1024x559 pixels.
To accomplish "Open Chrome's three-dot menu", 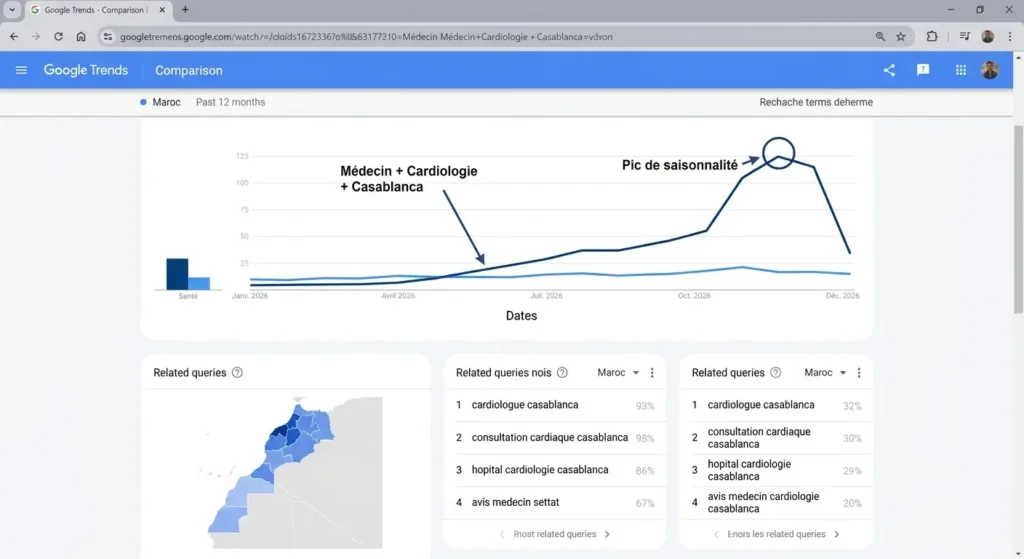I will click(x=1010, y=37).
